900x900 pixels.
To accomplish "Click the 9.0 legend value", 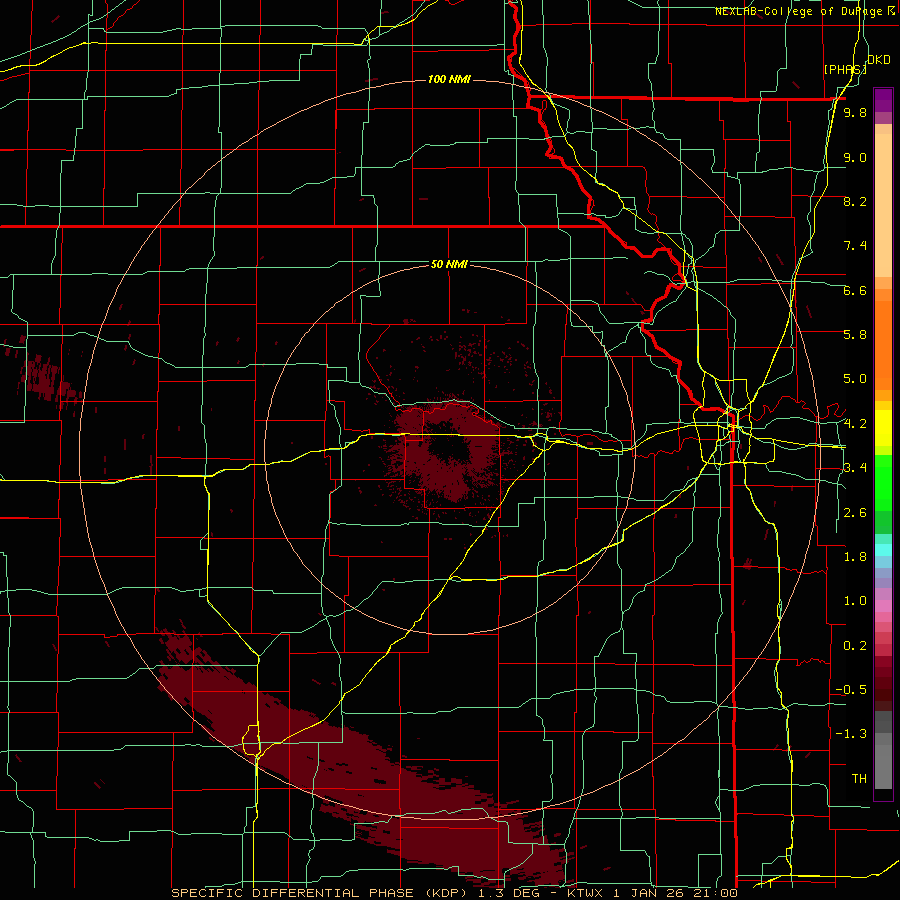I will (x=855, y=157).
